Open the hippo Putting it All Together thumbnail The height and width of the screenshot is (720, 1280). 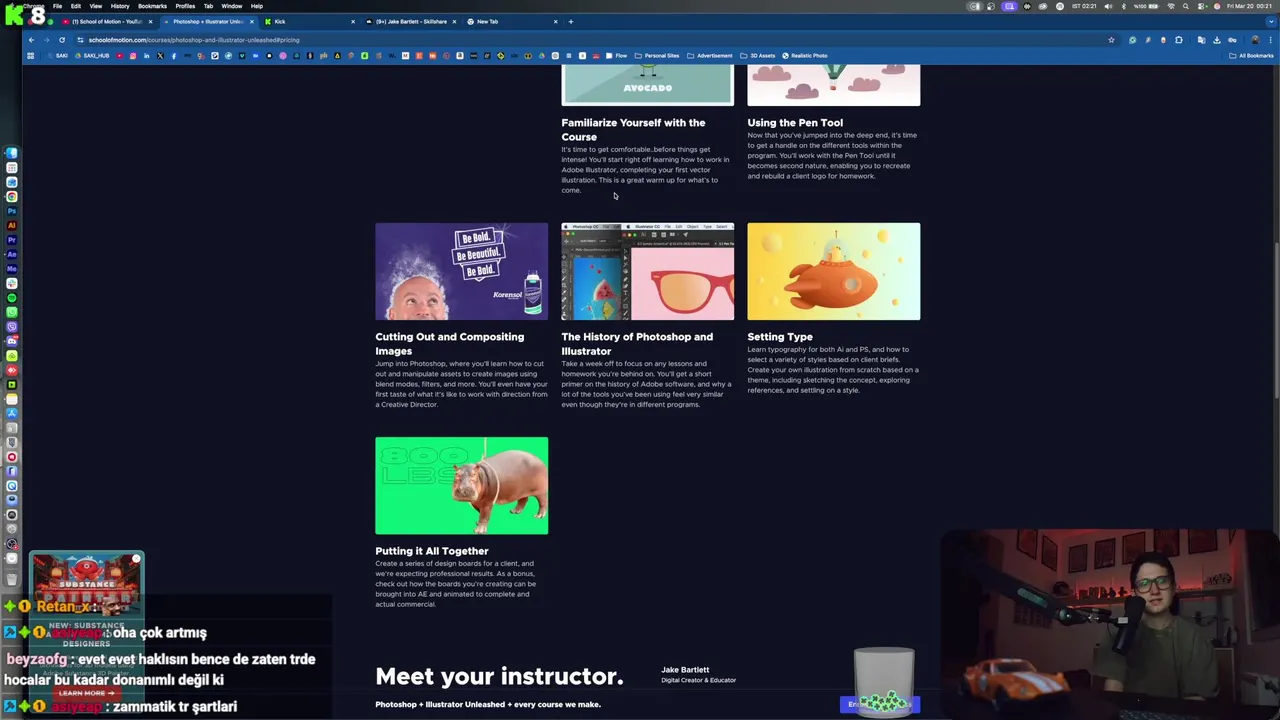point(461,485)
